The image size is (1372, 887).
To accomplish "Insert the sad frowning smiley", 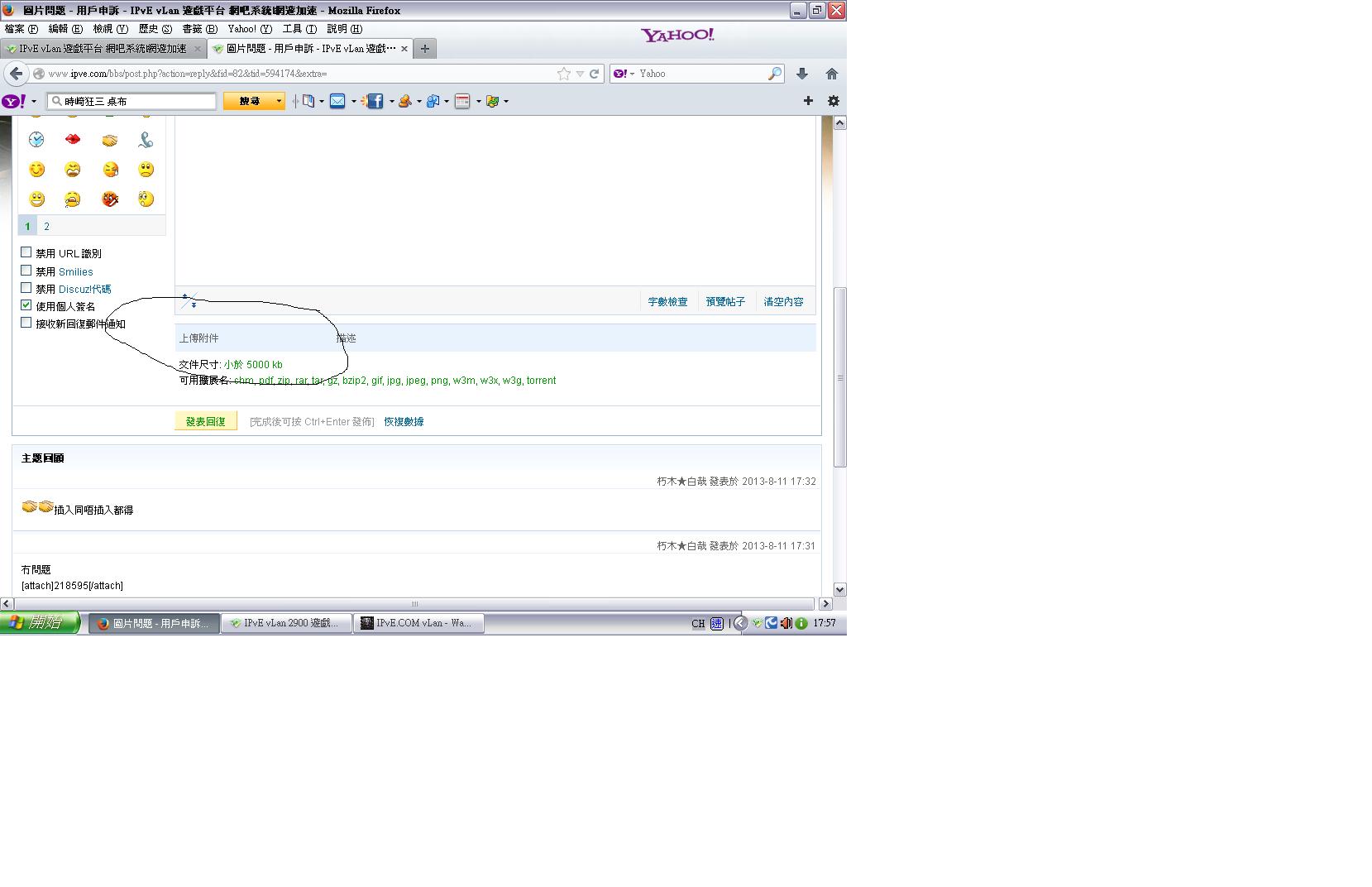I will pos(146,170).
